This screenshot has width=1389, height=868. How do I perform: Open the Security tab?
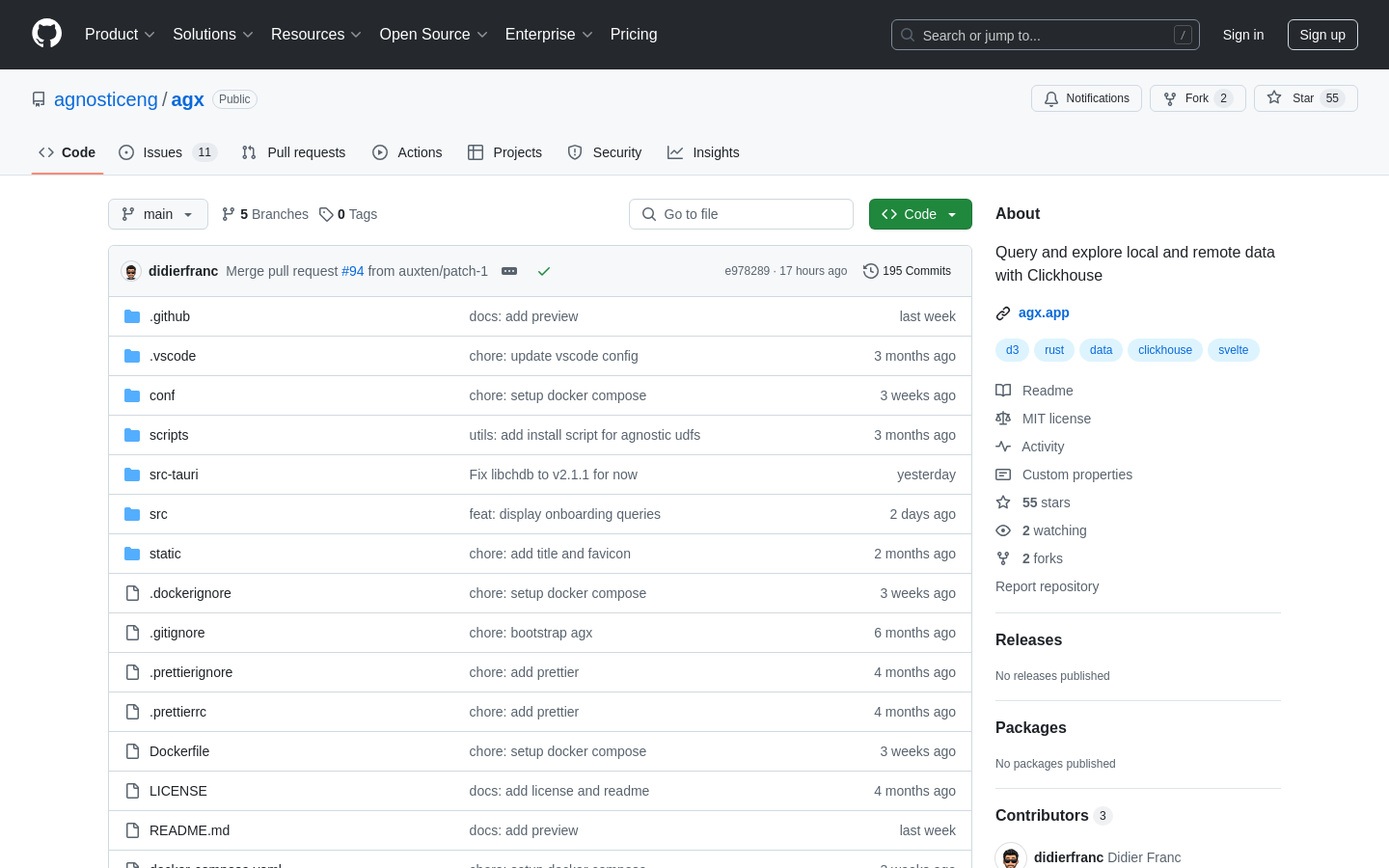point(605,152)
